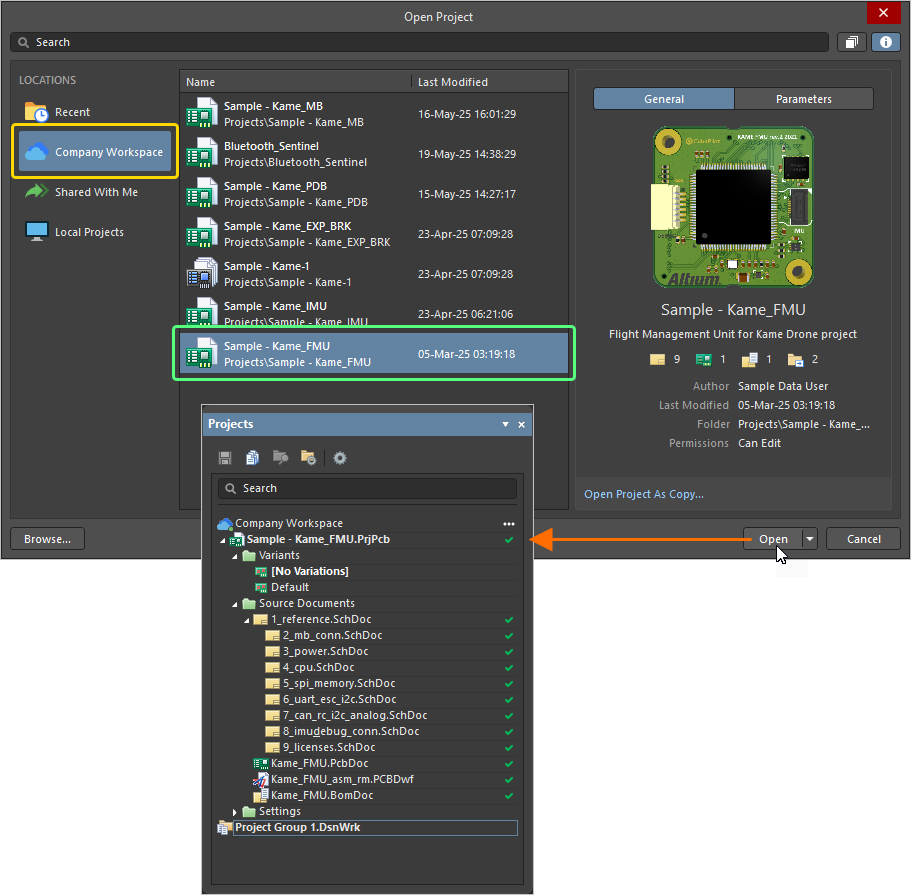Click the schematic count icon showing 9
This screenshot has height=895, width=911.
pos(657,360)
